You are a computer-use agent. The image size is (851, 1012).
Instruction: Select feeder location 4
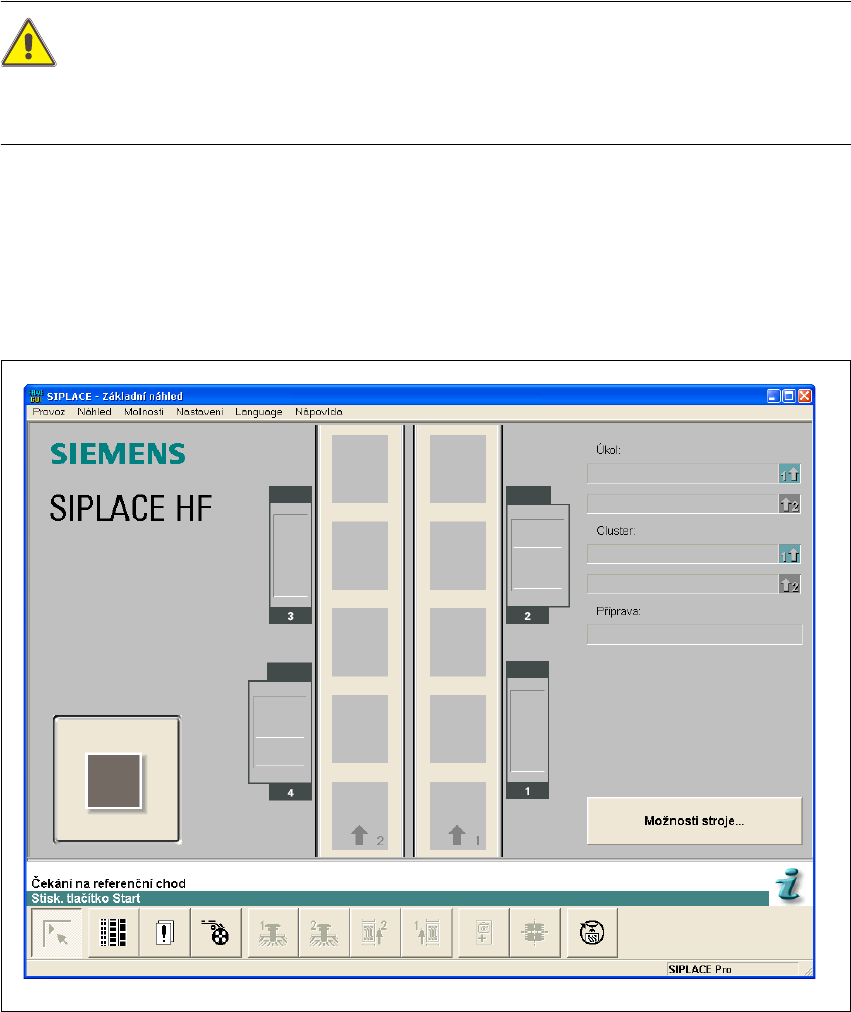[x=280, y=731]
